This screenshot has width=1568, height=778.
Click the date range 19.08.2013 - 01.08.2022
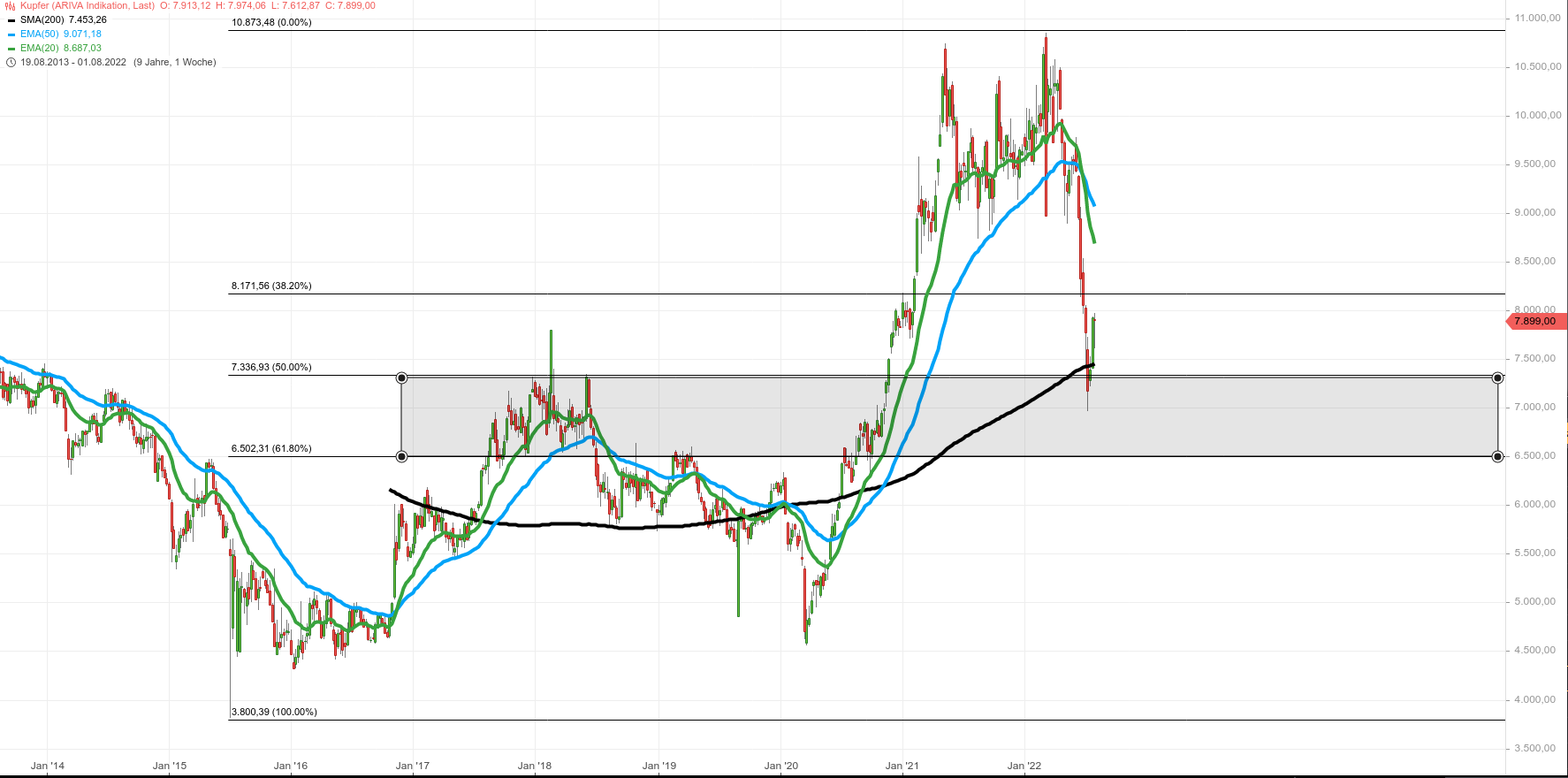click(x=73, y=62)
